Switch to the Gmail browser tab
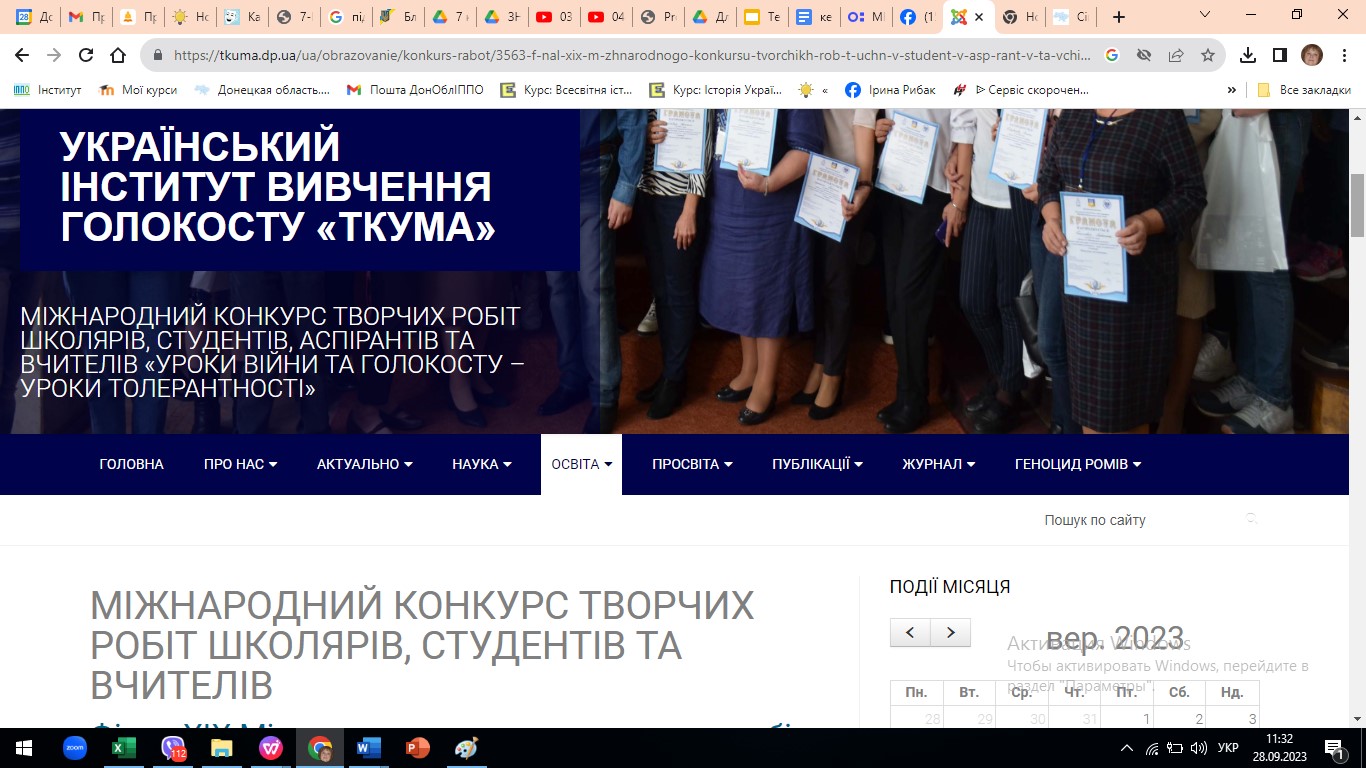The image size is (1366, 768). [x=87, y=17]
